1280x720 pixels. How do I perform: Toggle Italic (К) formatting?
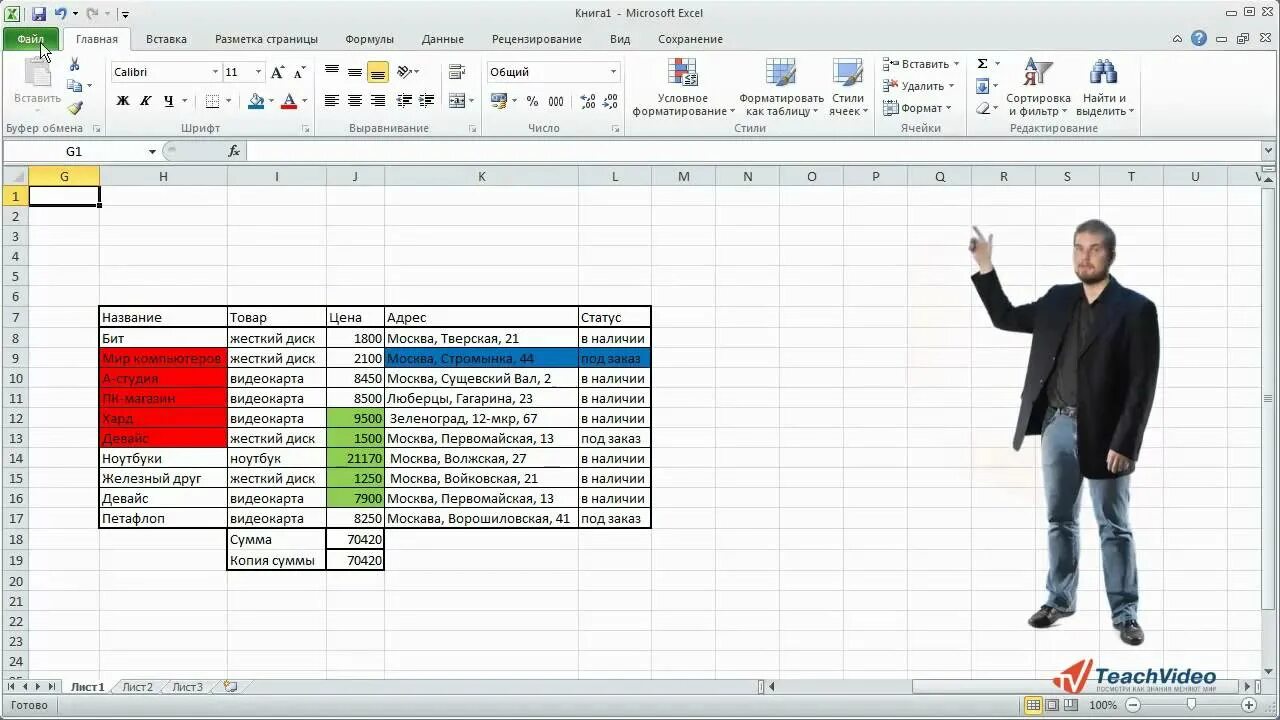coord(146,101)
